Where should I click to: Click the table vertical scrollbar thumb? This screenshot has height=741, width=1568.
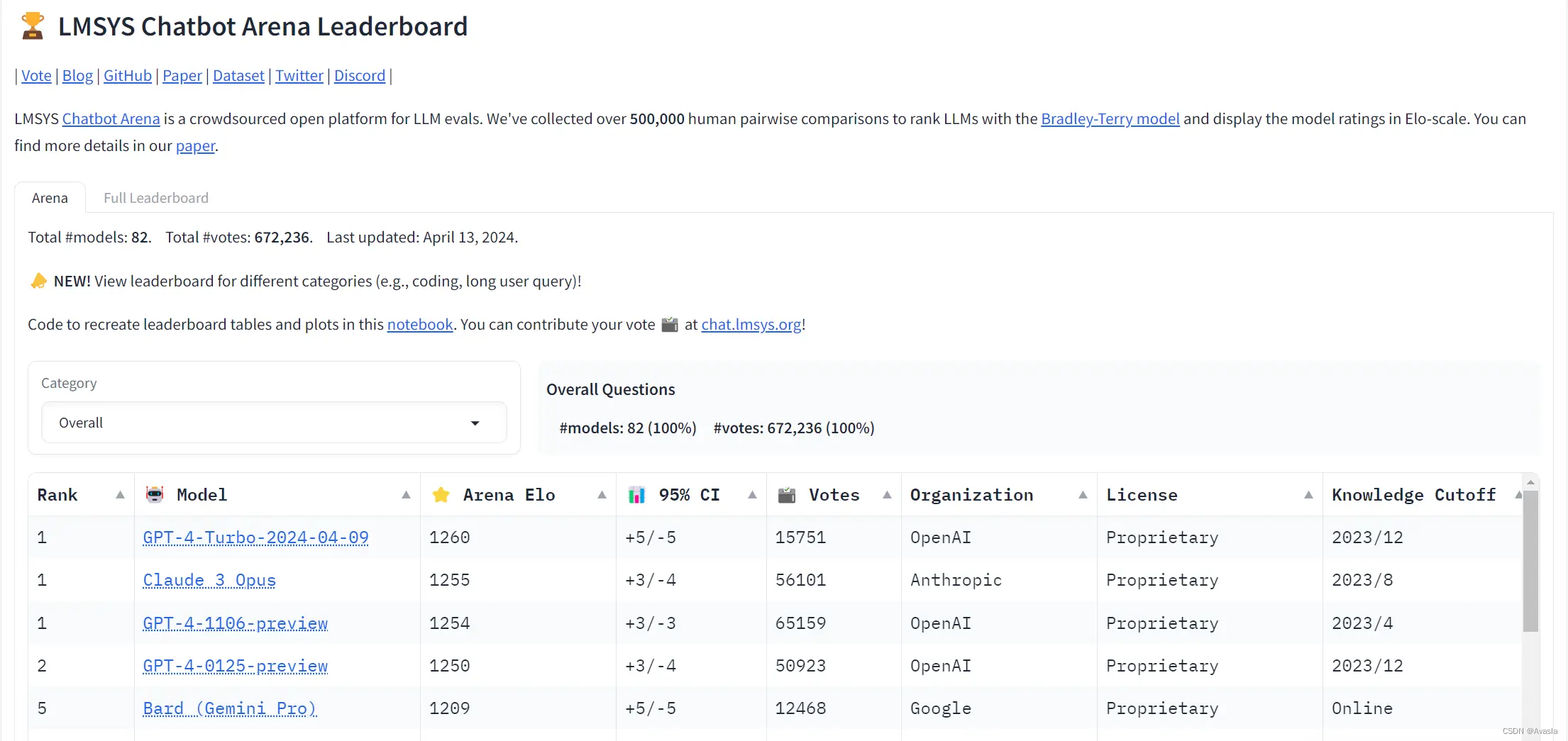tap(1530, 560)
